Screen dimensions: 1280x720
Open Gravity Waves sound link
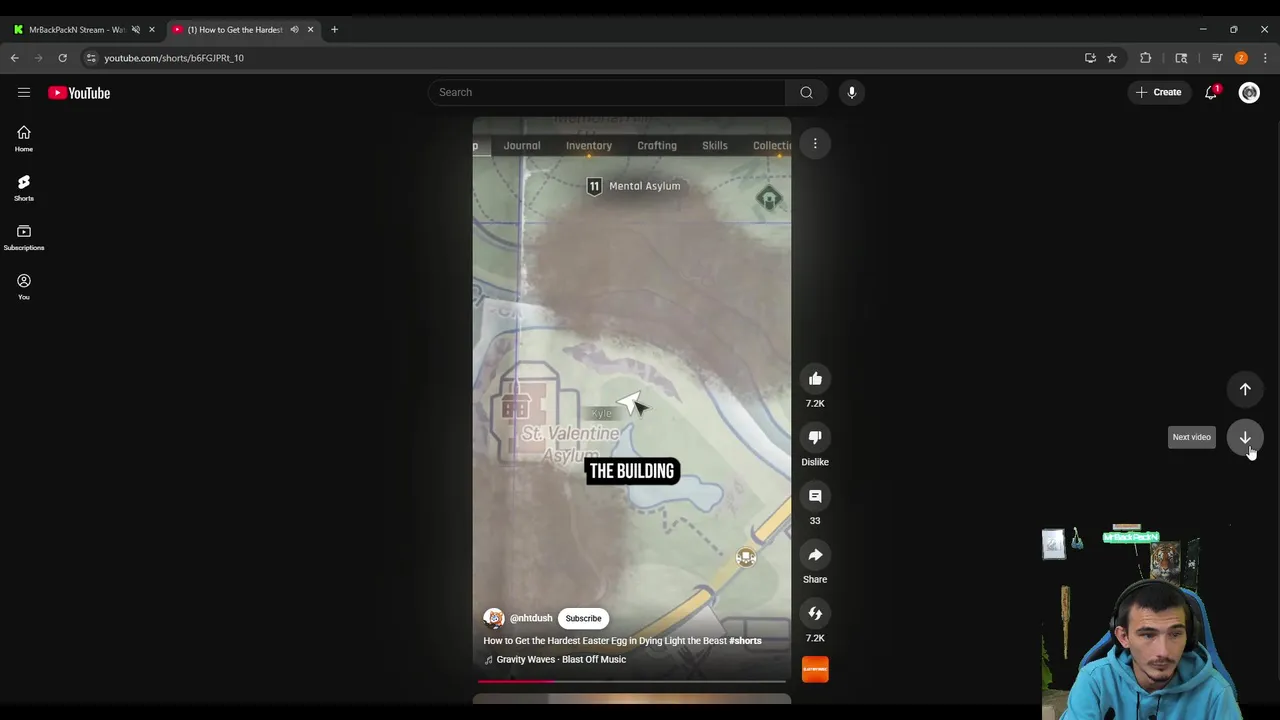coord(561,660)
